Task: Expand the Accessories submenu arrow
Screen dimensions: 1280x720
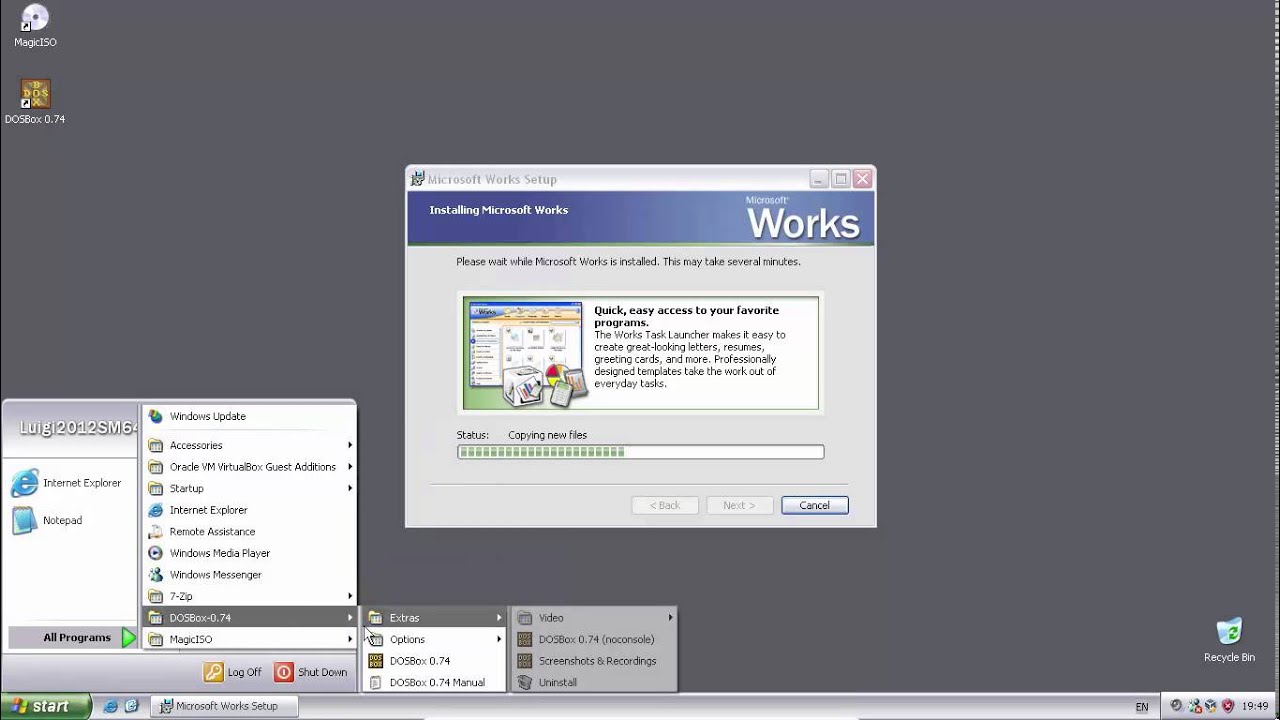Action: (x=350, y=445)
